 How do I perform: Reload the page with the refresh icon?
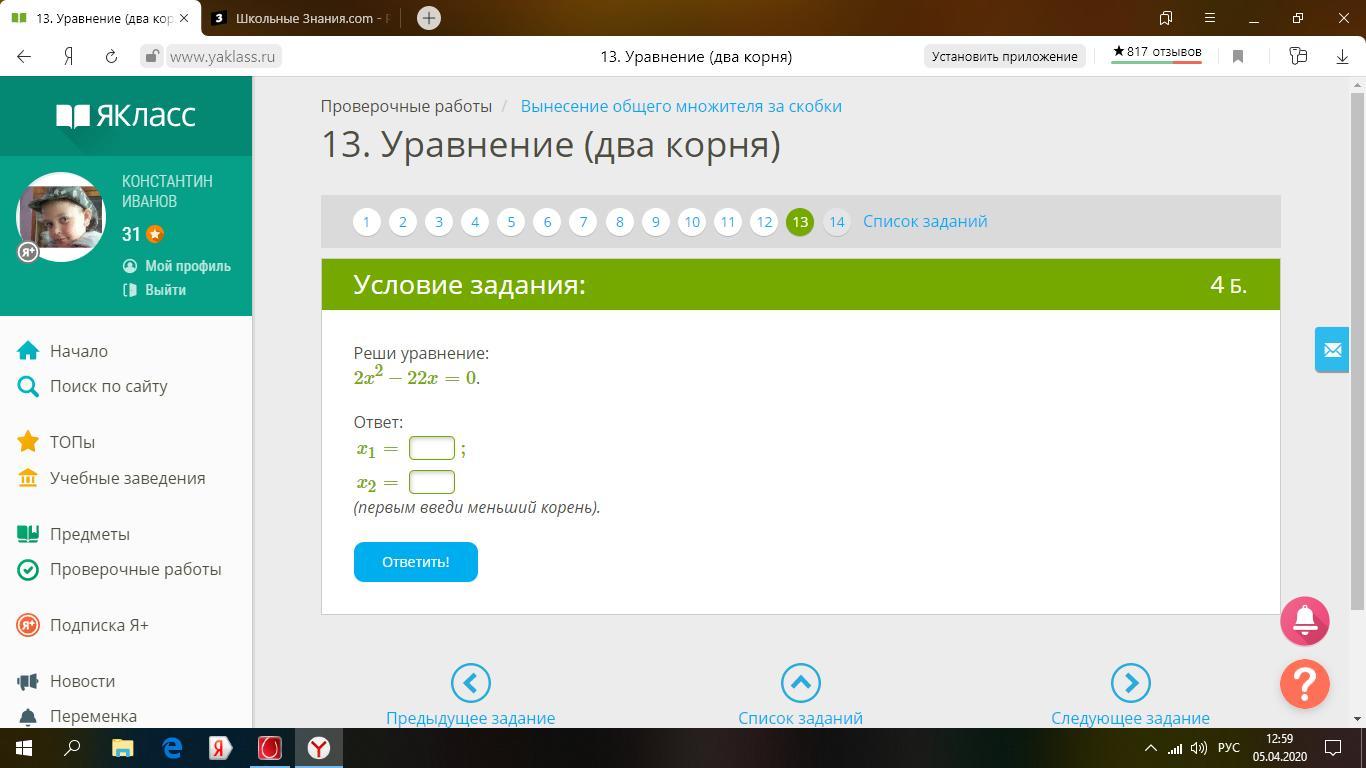[x=111, y=56]
